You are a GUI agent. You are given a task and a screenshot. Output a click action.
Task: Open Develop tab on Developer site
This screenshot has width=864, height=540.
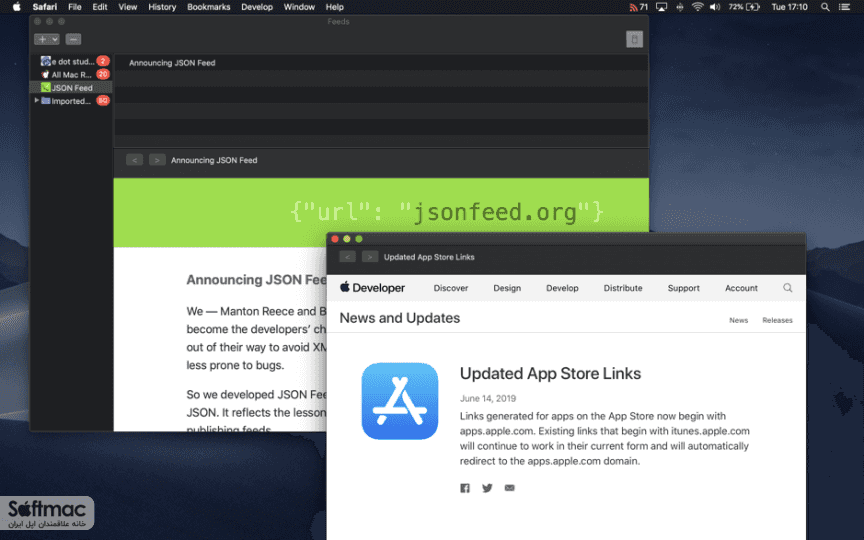[562, 288]
